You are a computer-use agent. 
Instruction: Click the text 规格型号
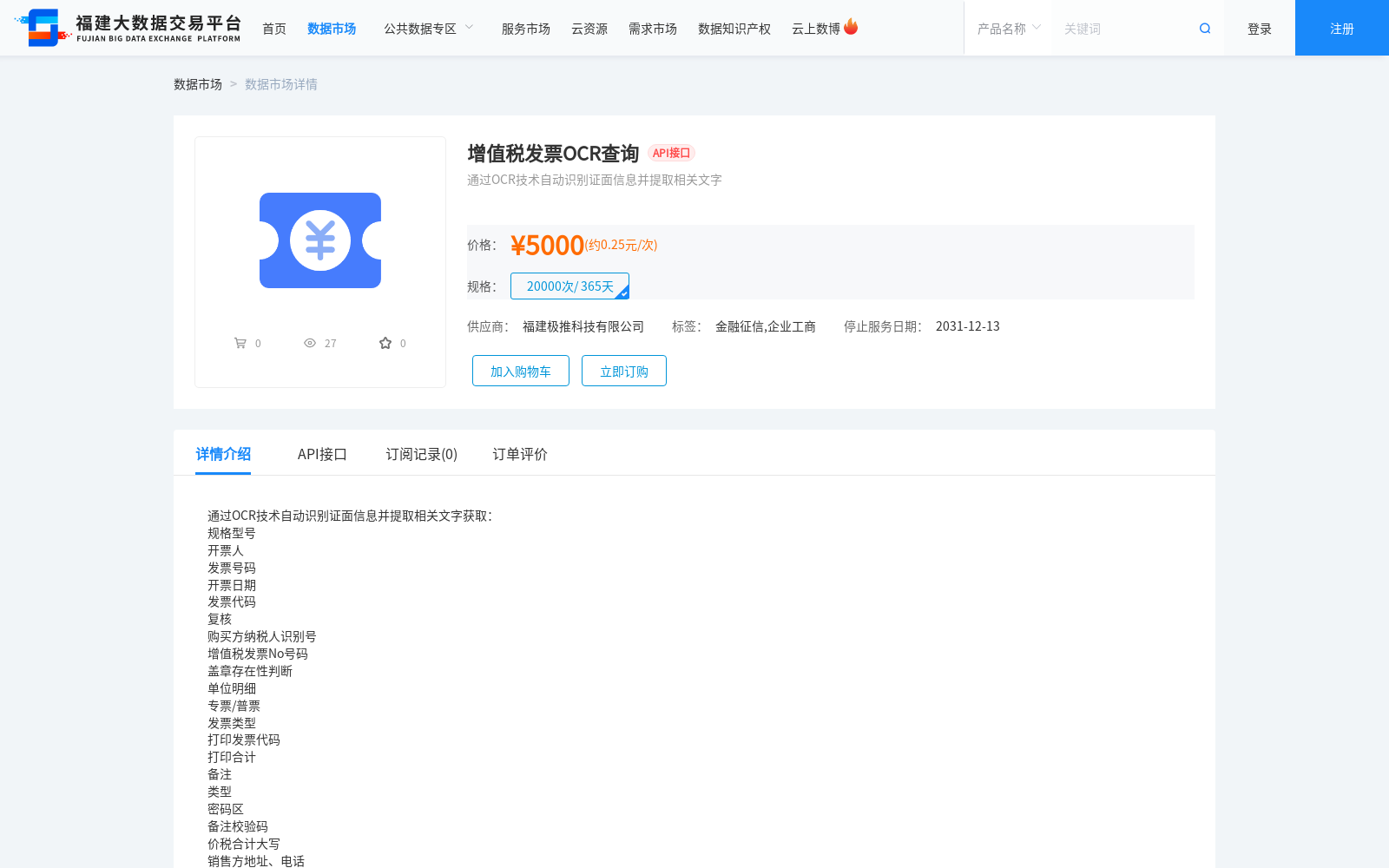[232, 533]
